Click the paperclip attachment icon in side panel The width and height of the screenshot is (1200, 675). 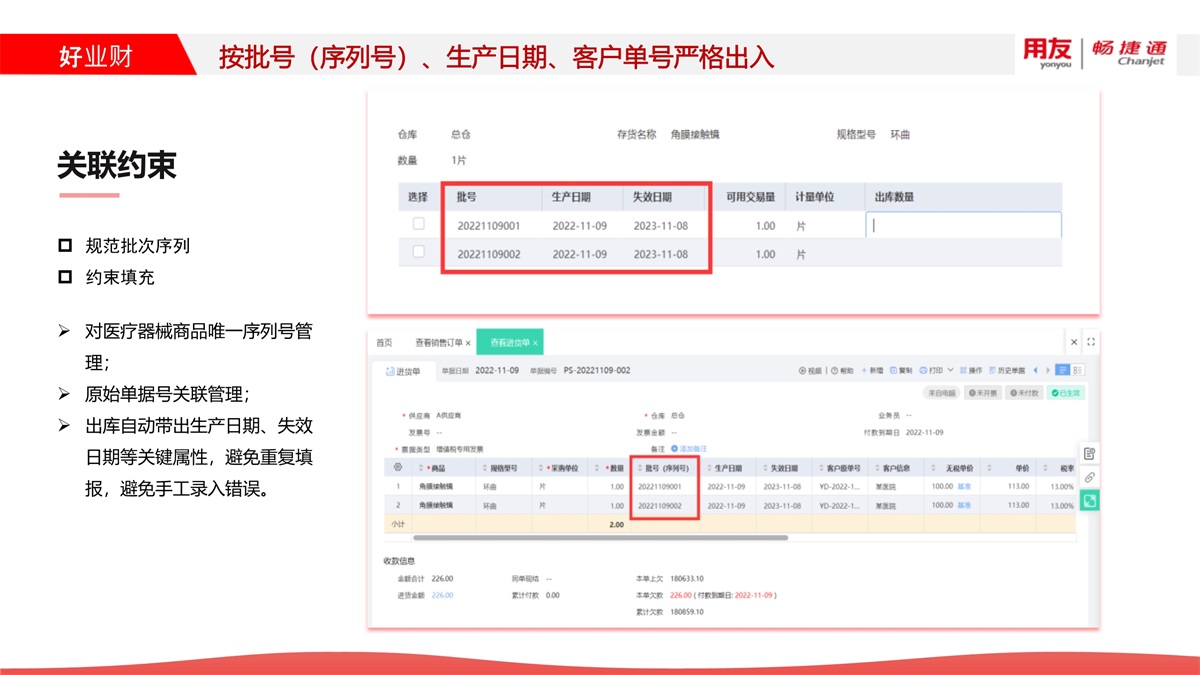1090,477
